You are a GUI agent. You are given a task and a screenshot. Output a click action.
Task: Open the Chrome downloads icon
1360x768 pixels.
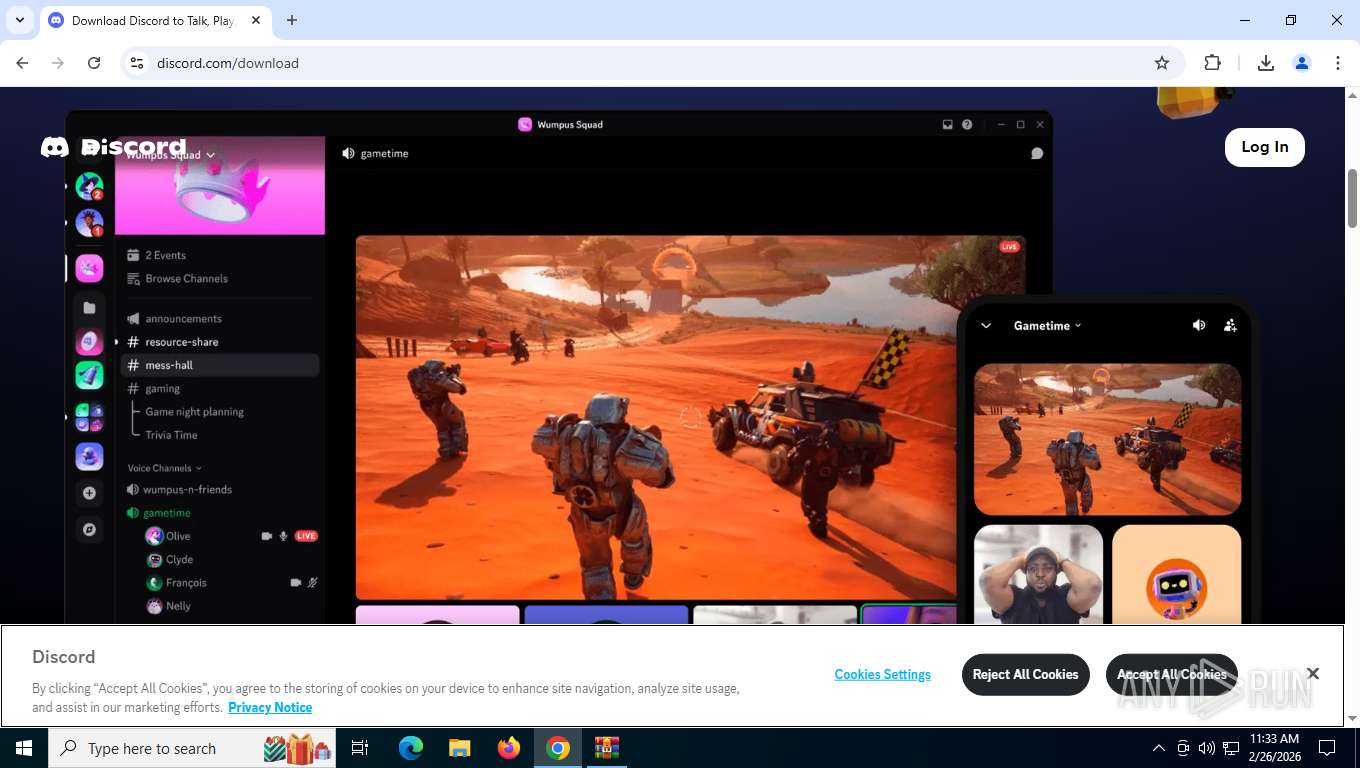(1266, 63)
